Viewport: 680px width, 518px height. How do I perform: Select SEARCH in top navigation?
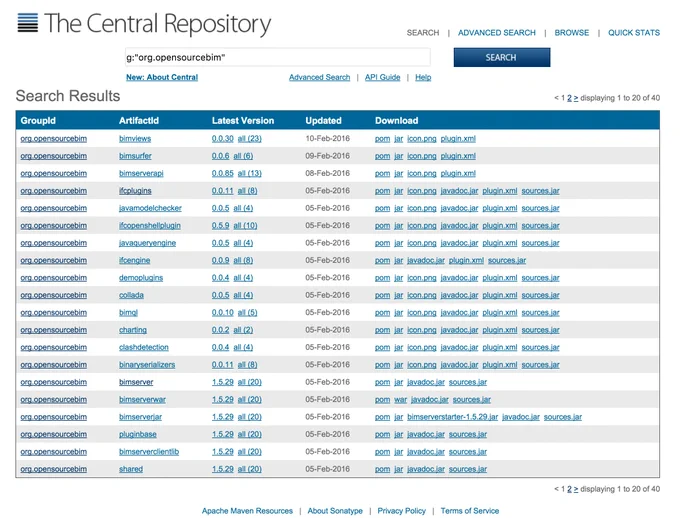423,33
